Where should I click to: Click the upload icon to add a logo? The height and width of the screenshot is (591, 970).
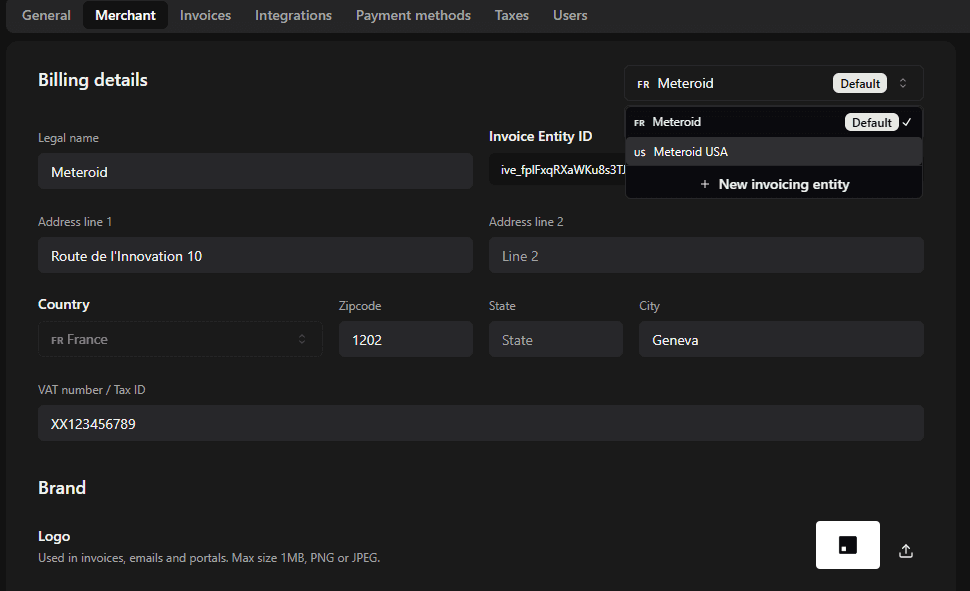coord(905,550)
